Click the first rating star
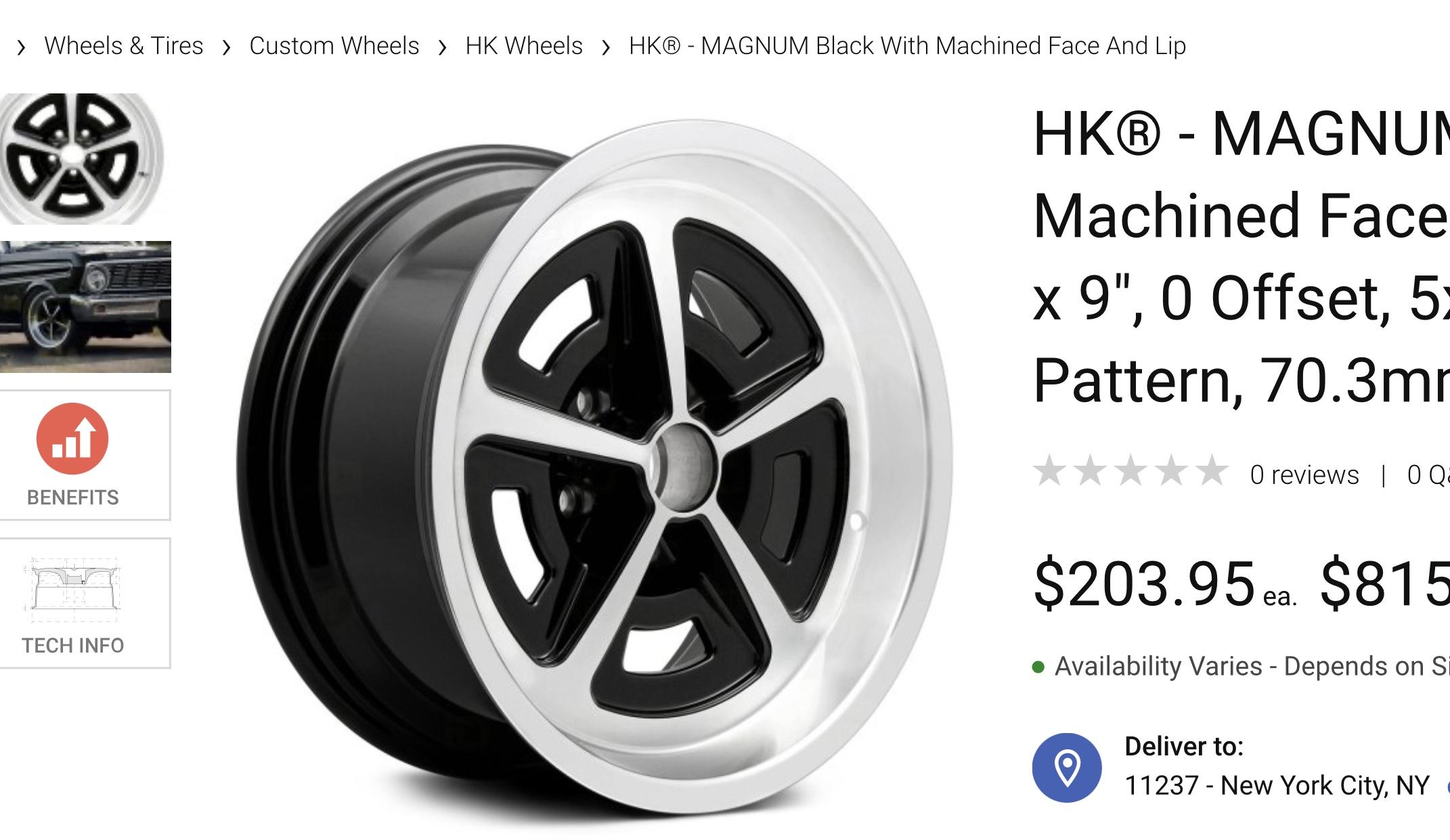 coord(1050,471)
